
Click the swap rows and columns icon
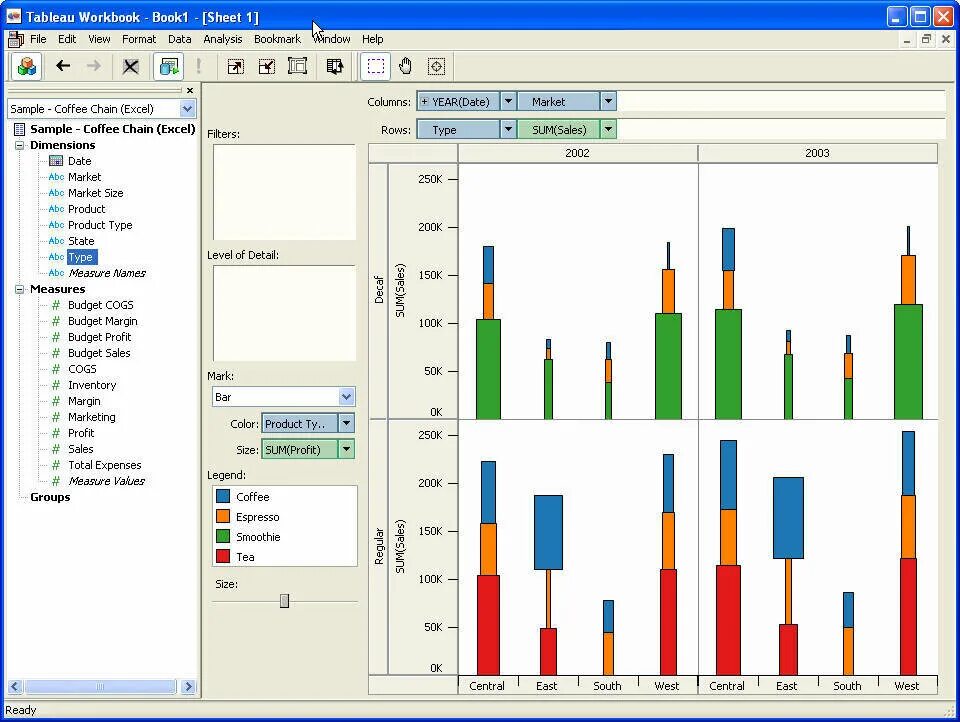(x=335, y=66)
